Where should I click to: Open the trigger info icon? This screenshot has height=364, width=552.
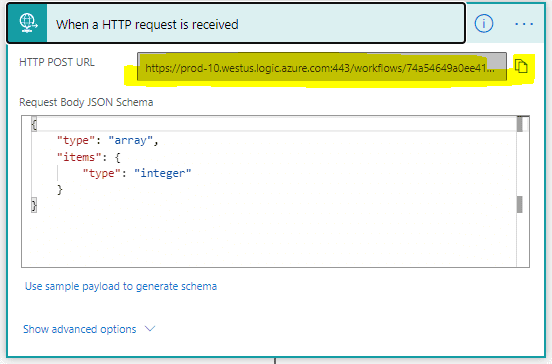click(x=484, y=24)
